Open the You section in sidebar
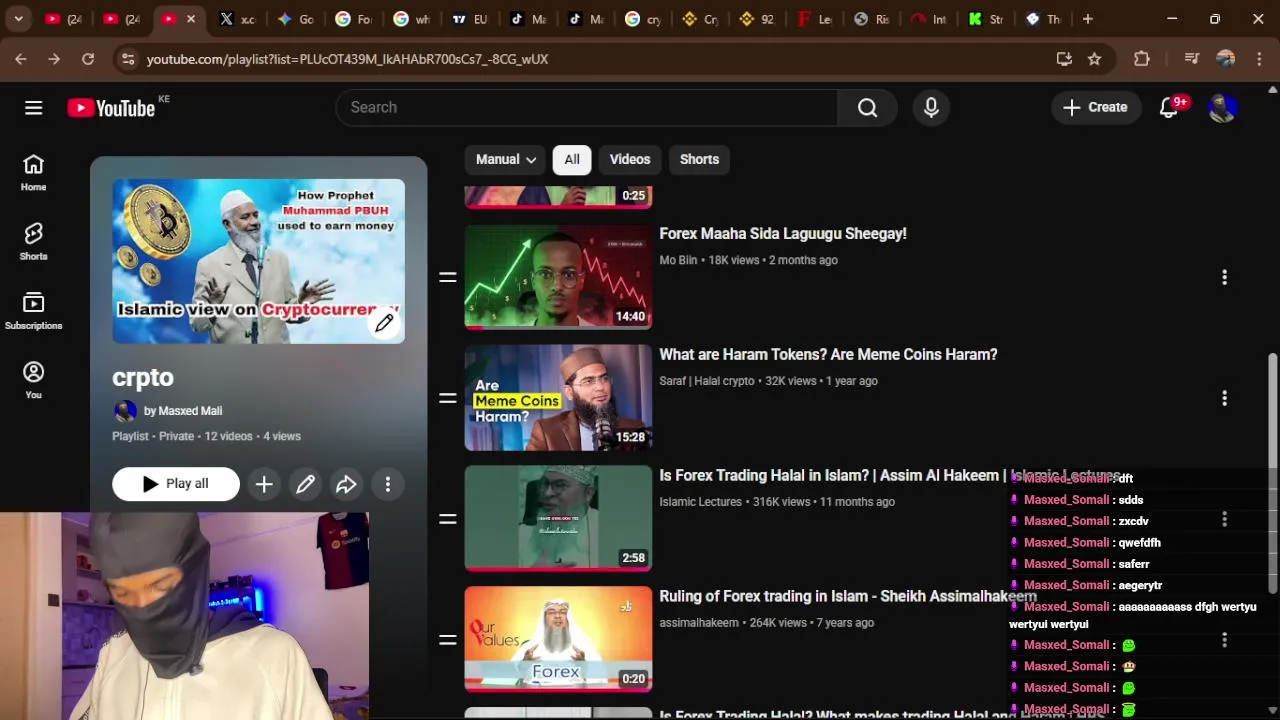 [x=33, y=380]
